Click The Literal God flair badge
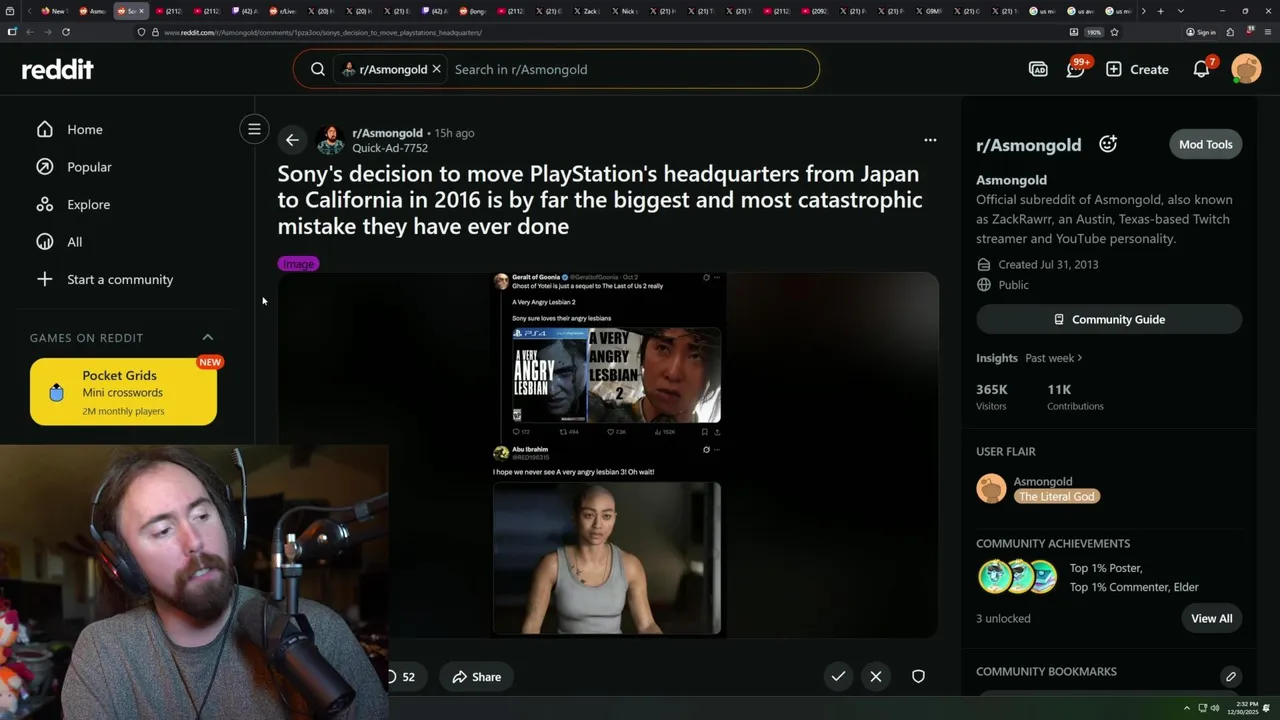This screenshot has height=720, width=1280. 1057,496
